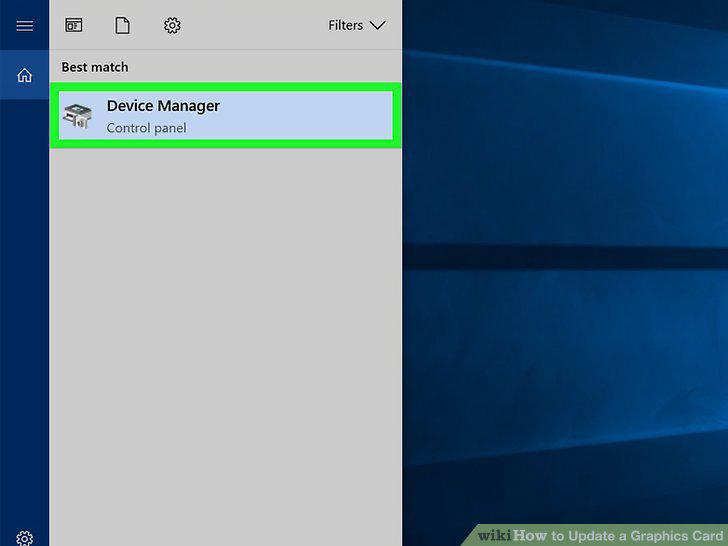Filter results by Settings gear icon
728x546 pixels.
[x=172, y=25]
